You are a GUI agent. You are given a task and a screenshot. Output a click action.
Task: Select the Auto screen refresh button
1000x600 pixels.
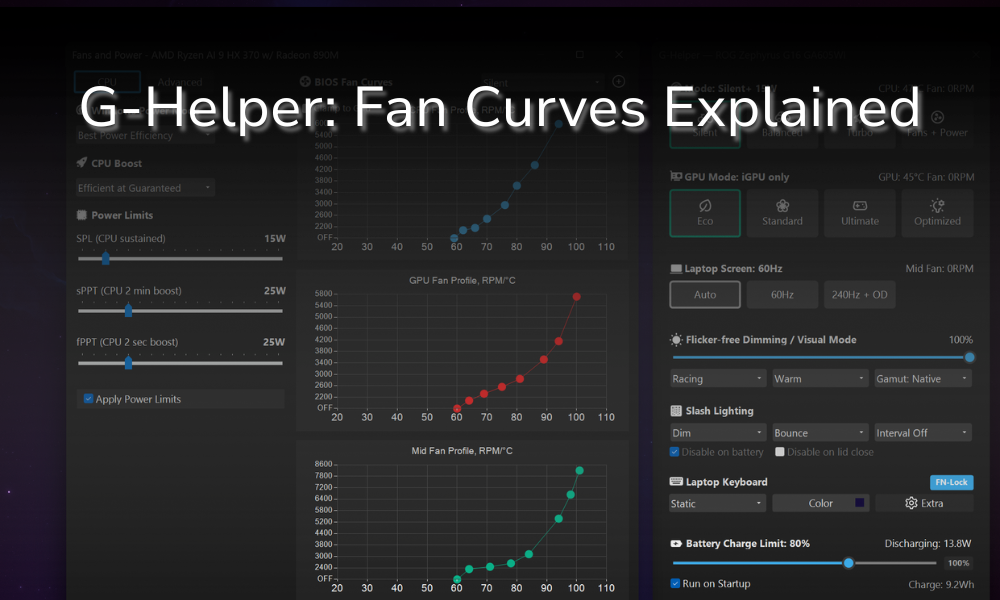coord(705,295)
